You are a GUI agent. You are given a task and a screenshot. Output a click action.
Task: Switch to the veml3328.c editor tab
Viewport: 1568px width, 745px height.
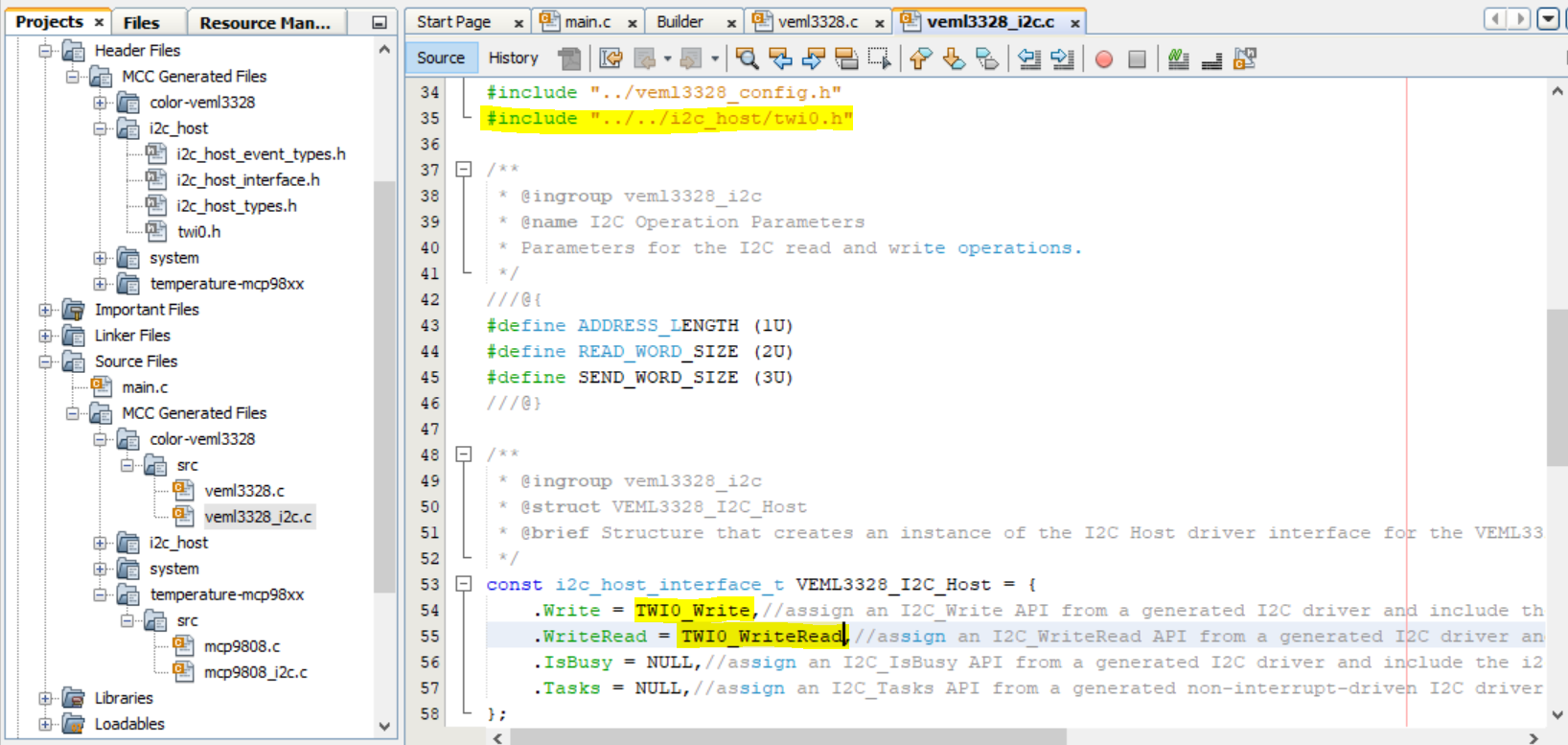coord(818,21)
